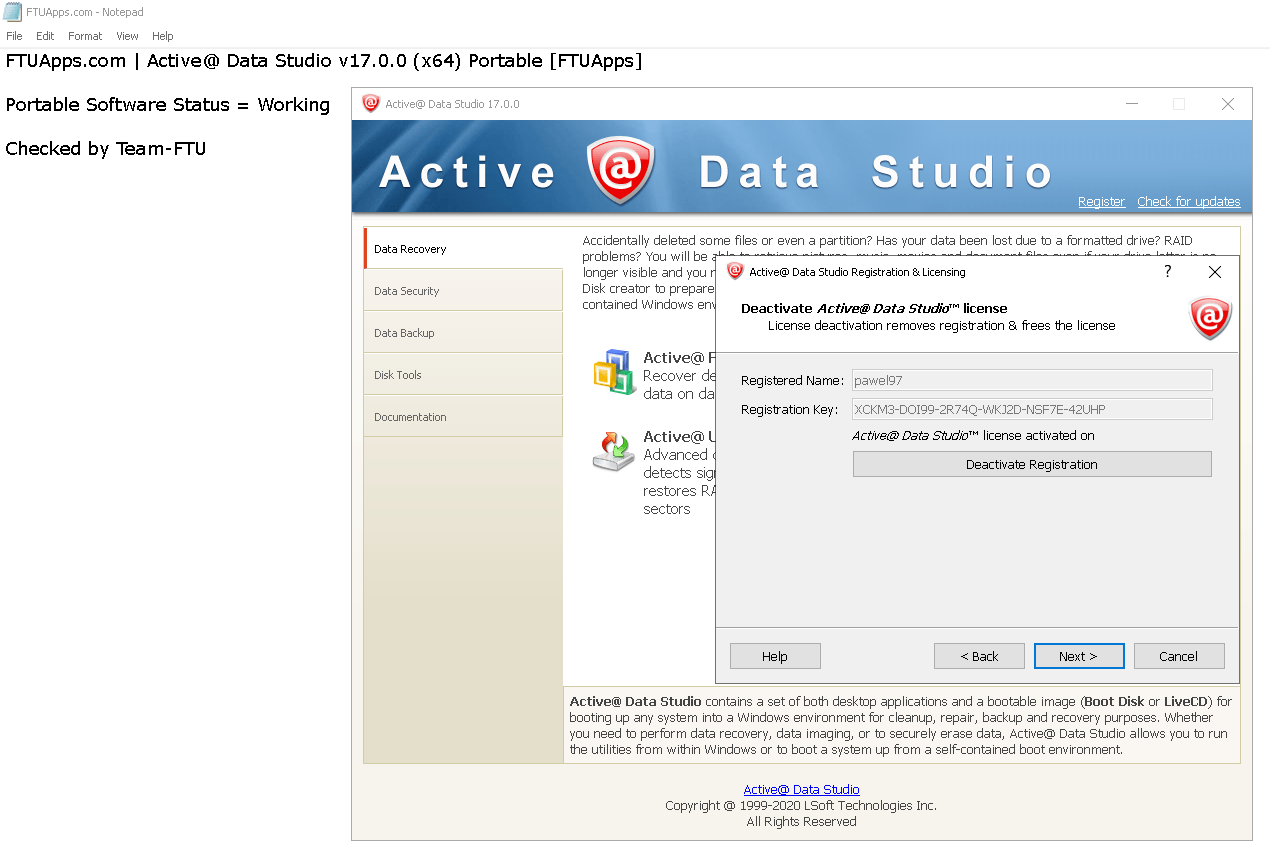Select the Data Backup tab

pos(463,332)
